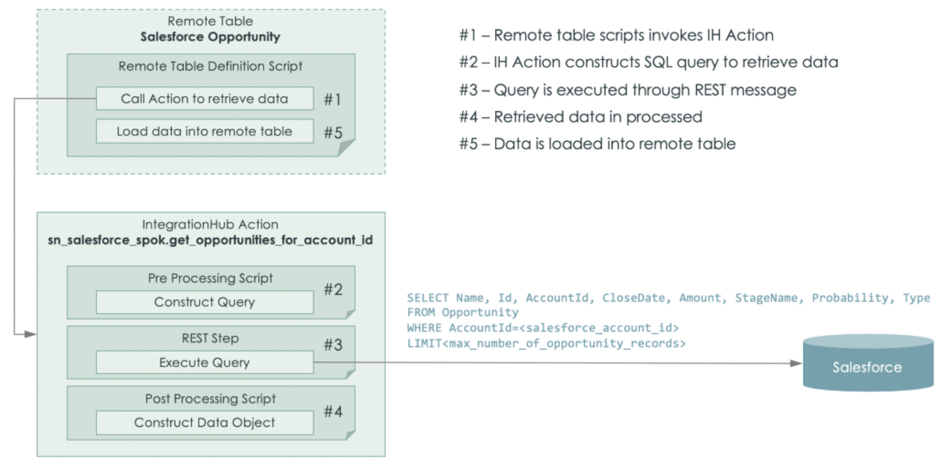Click the #3 marker in REST Step
The width and height of the screenshot is (950, 465).
(x=333, y=345)
